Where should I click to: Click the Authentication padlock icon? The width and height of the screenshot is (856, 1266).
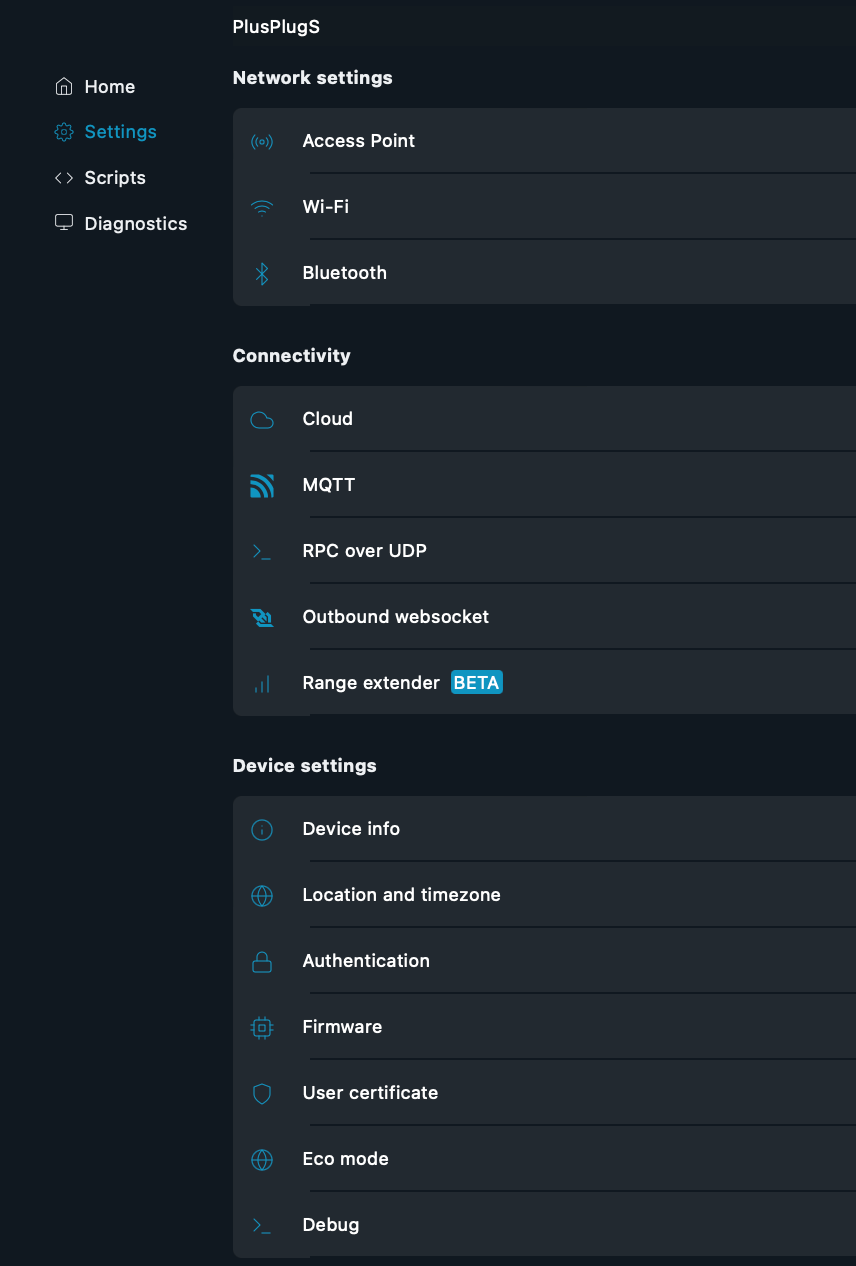(x=262, y=962)
